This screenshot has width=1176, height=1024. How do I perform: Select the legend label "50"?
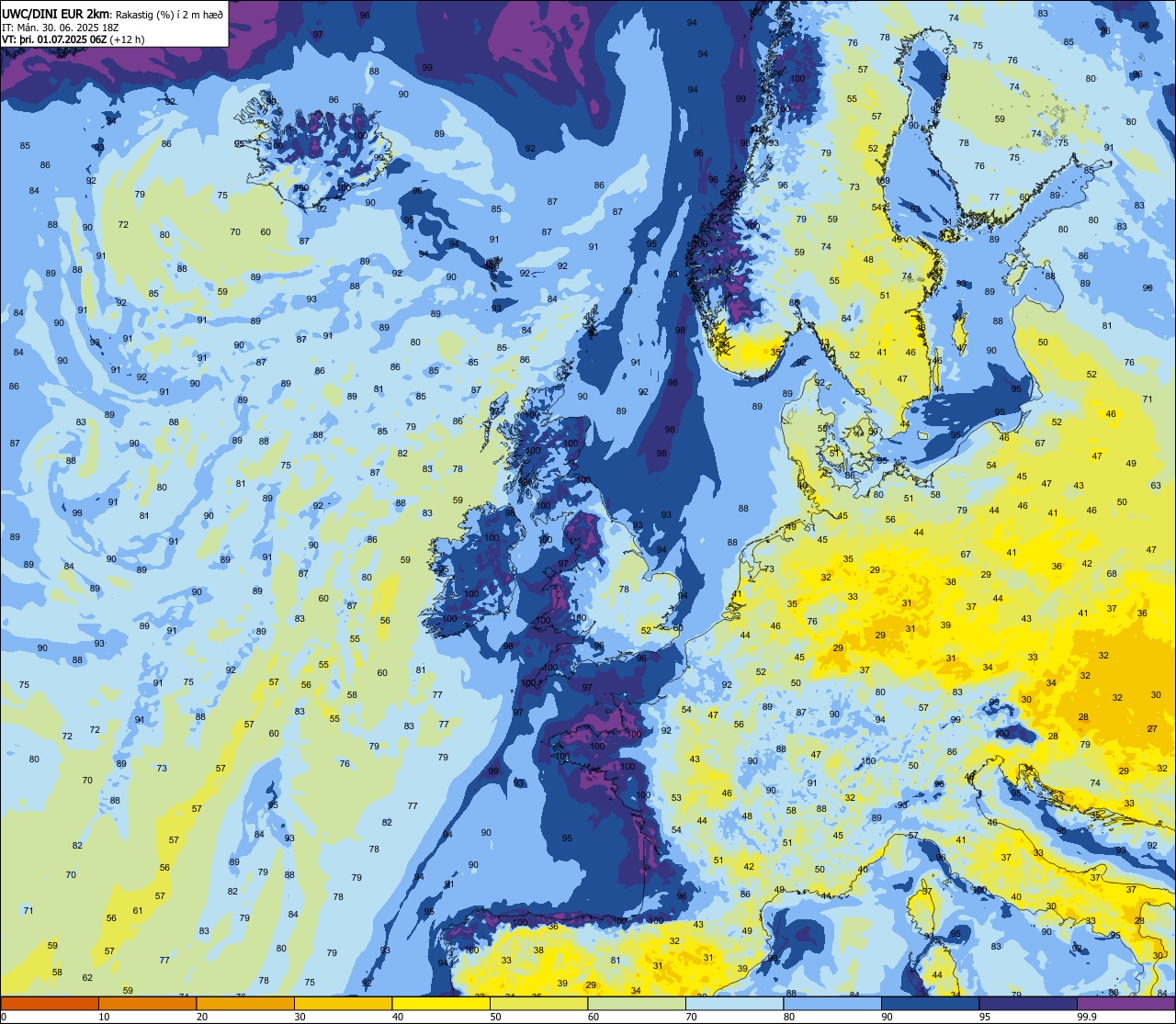495,1017
